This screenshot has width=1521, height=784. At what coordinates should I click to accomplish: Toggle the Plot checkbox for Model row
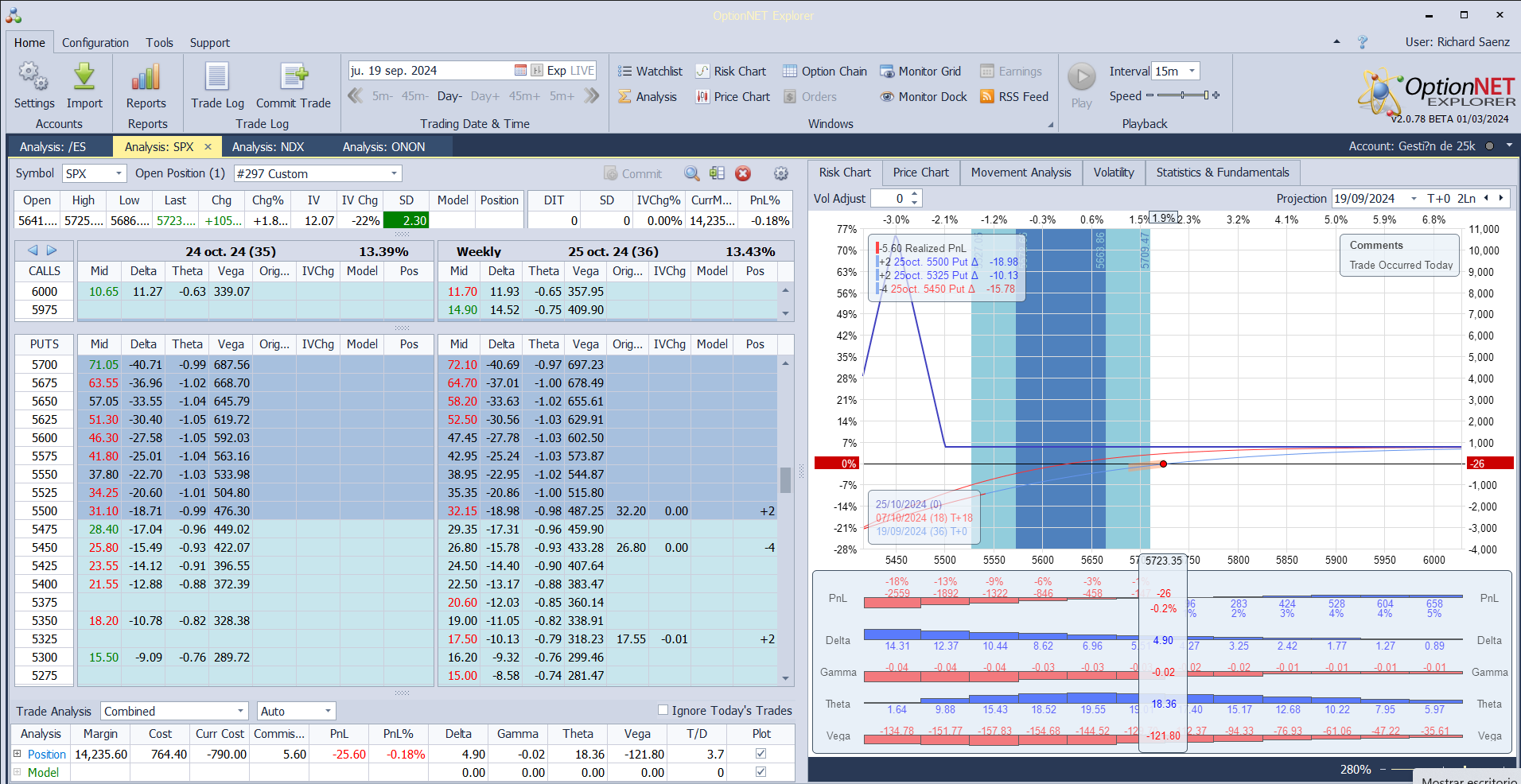point(761,772)
